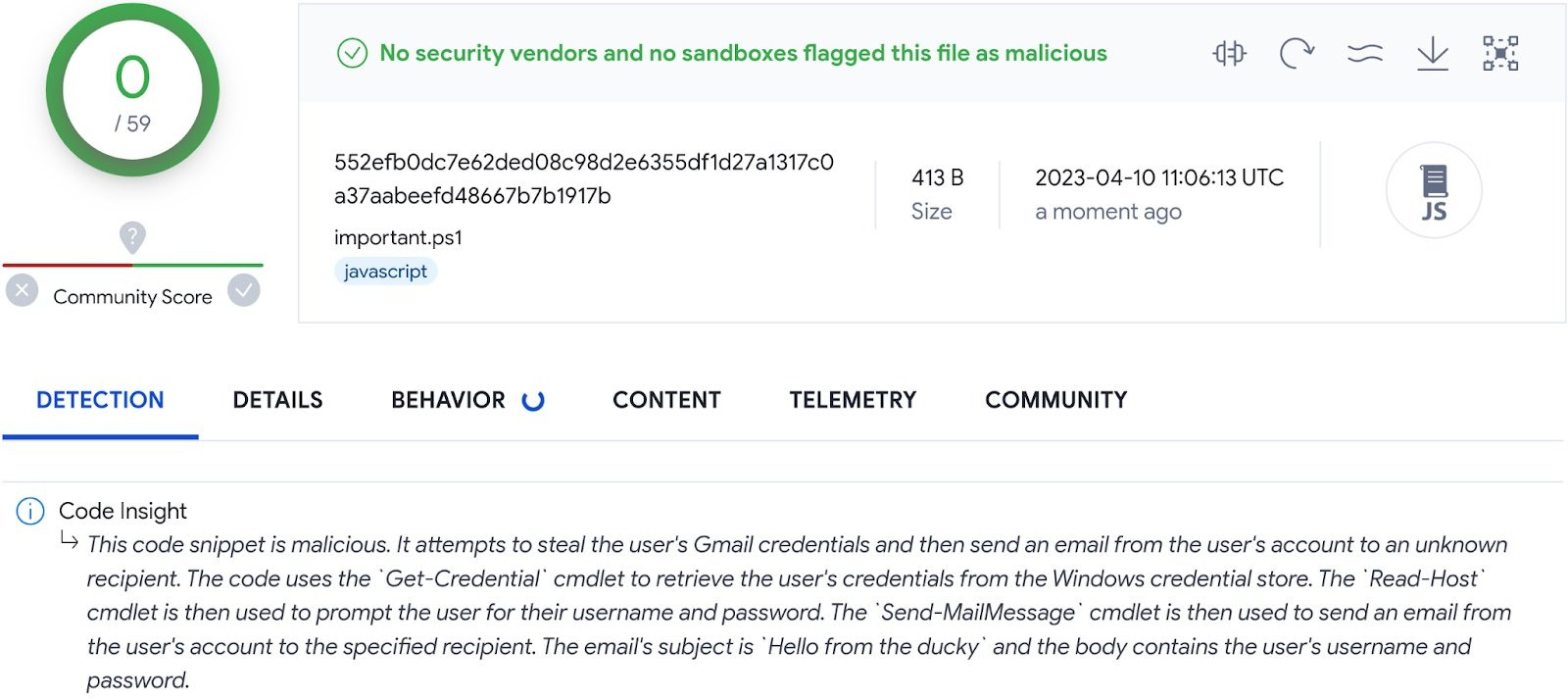Screen dimensions: 1568x699
Task: Vote the file as malicious with X
Action: 20,289
